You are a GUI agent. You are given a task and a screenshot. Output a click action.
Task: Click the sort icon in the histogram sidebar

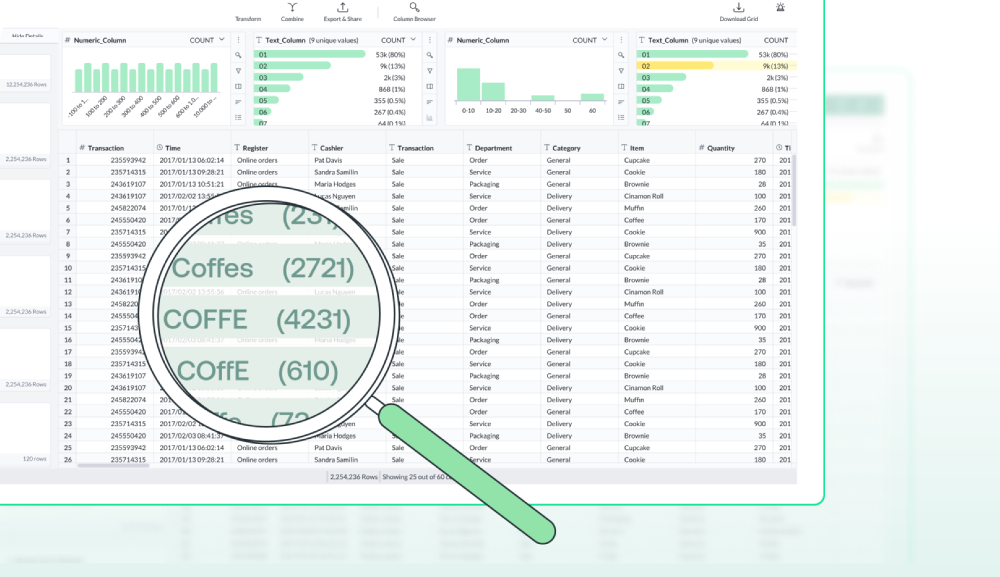tap(238, 101)
